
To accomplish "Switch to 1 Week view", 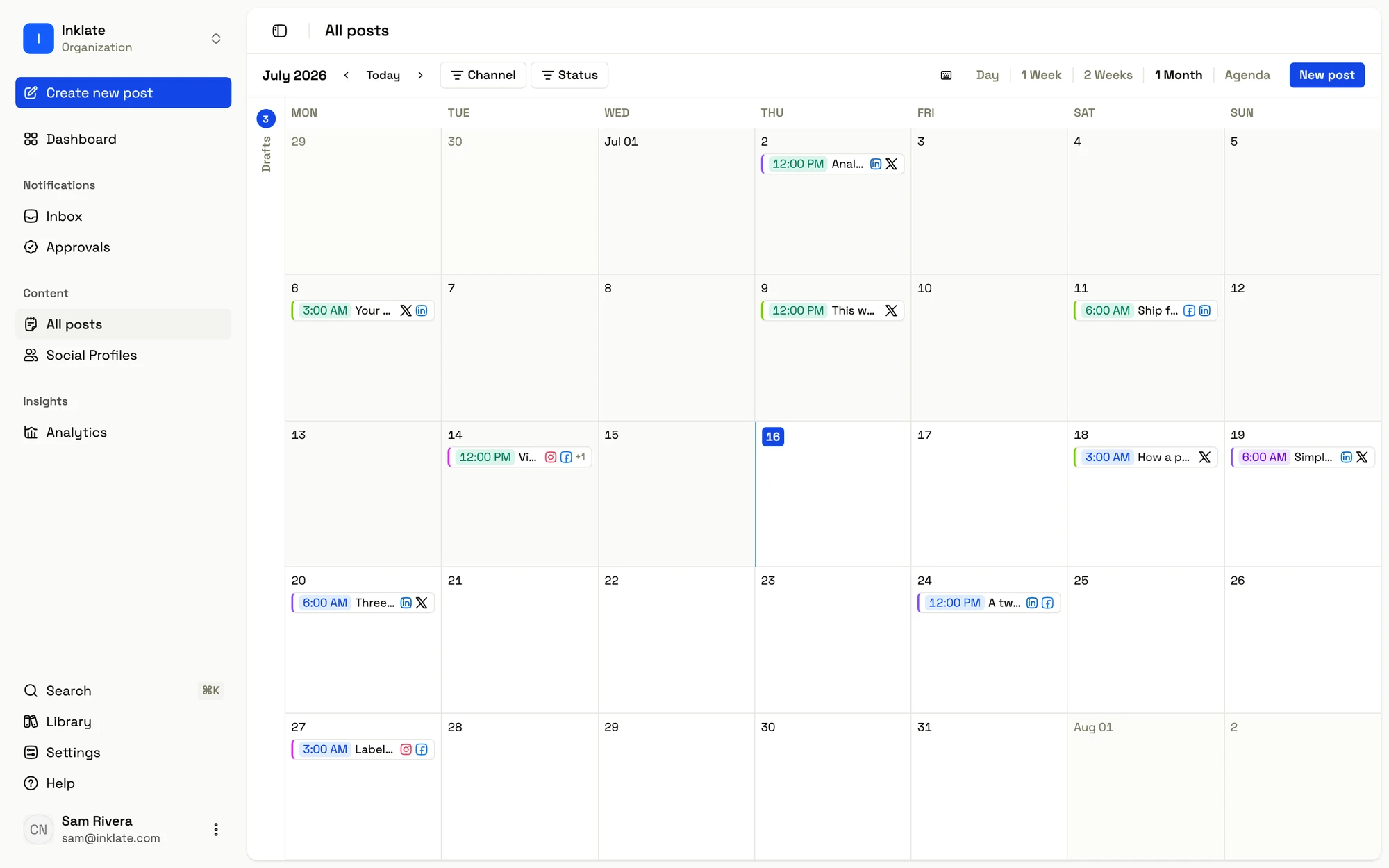I will click(x=1041, y=75).
